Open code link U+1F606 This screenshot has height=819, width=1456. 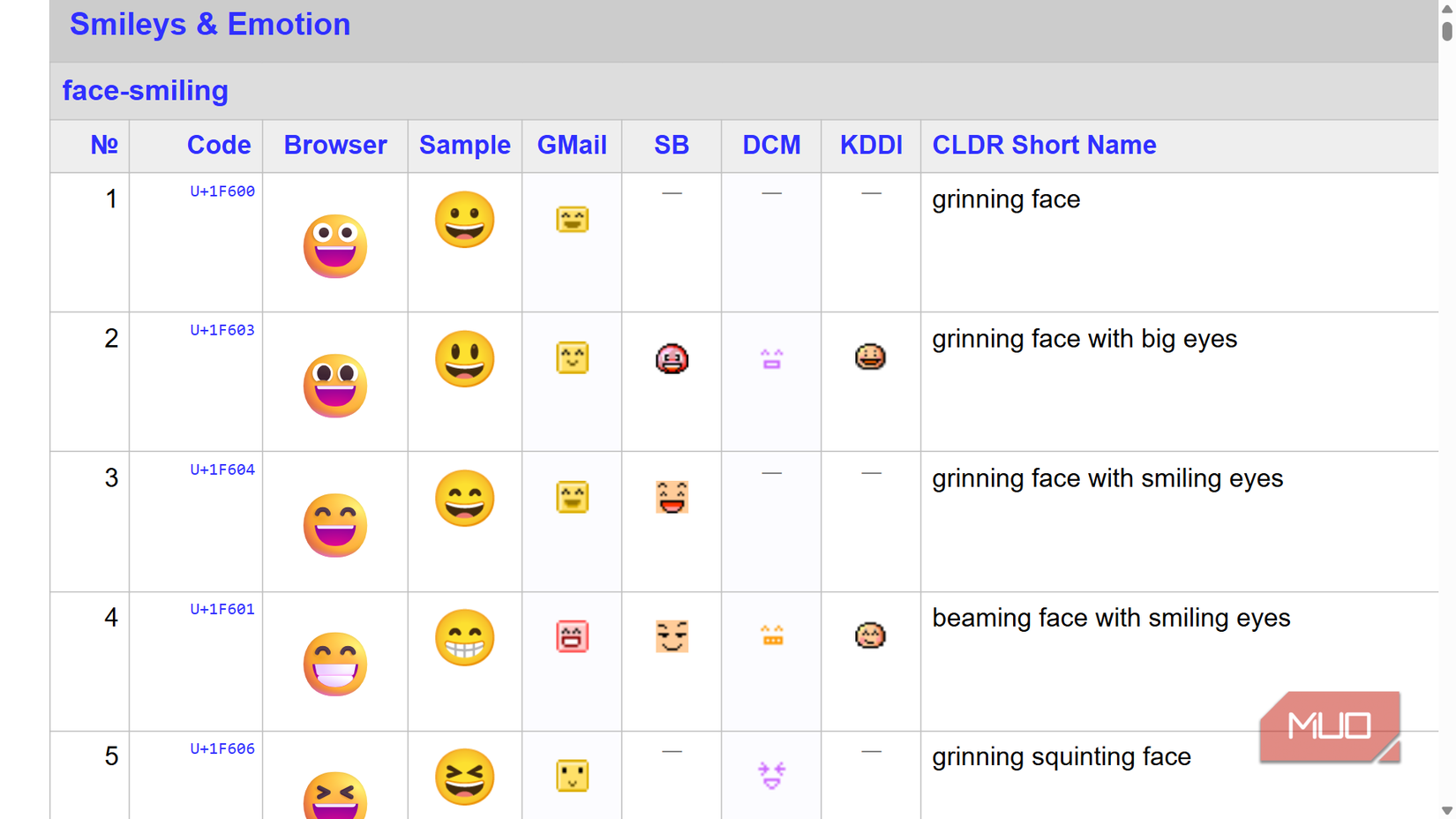pyautogui.click(x=222, y=748)
